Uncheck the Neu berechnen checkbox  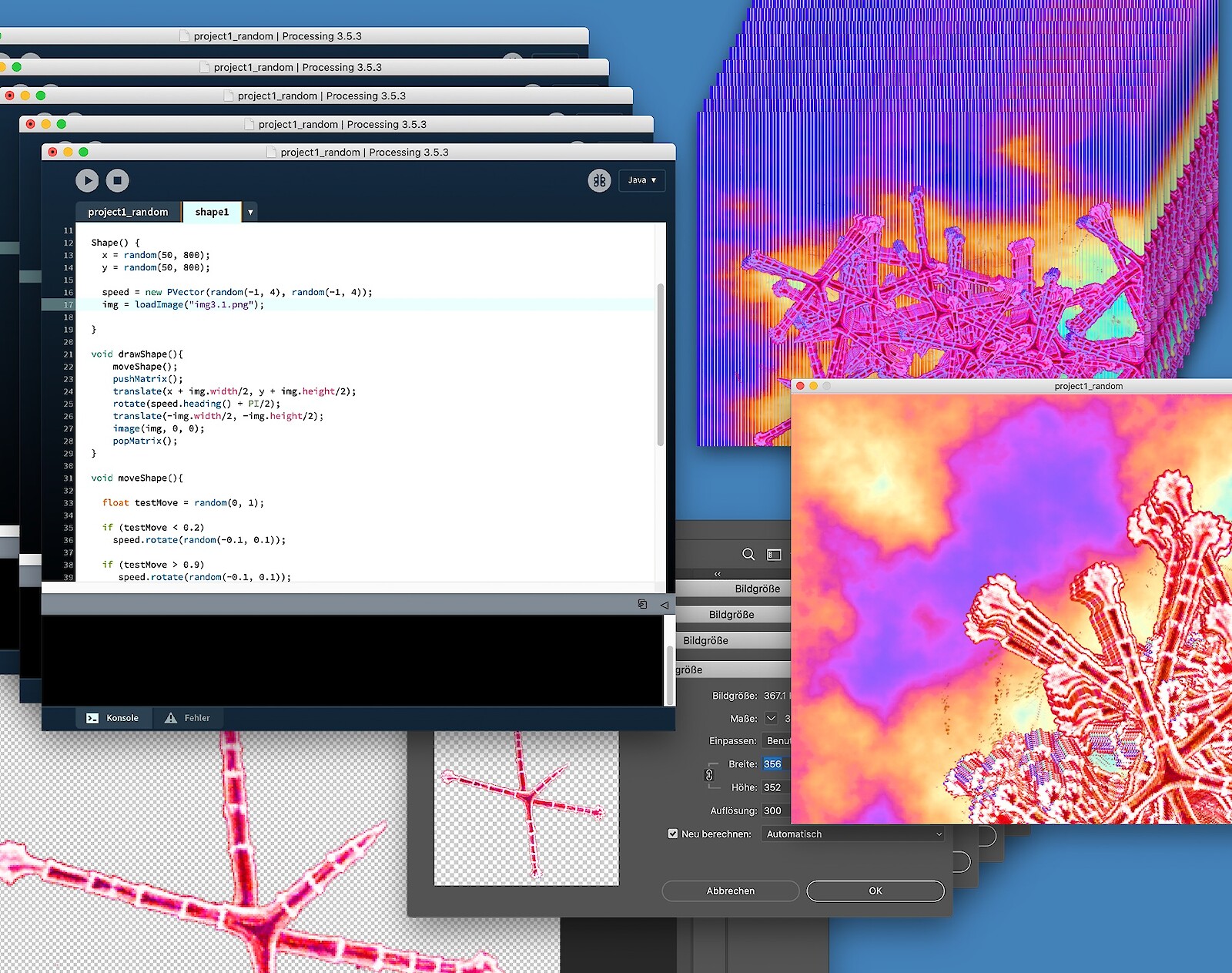[x=673, y=834]
